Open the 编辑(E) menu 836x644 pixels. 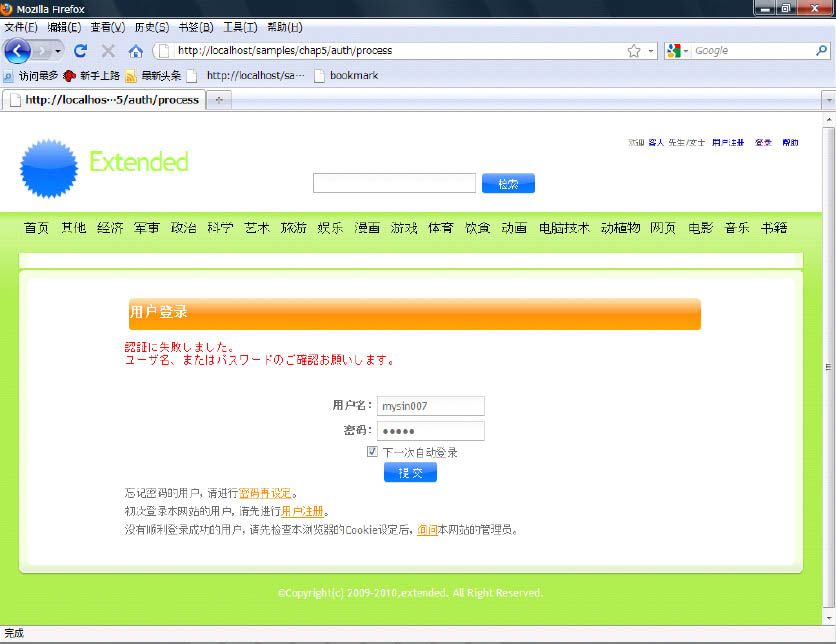pos(64,27)
